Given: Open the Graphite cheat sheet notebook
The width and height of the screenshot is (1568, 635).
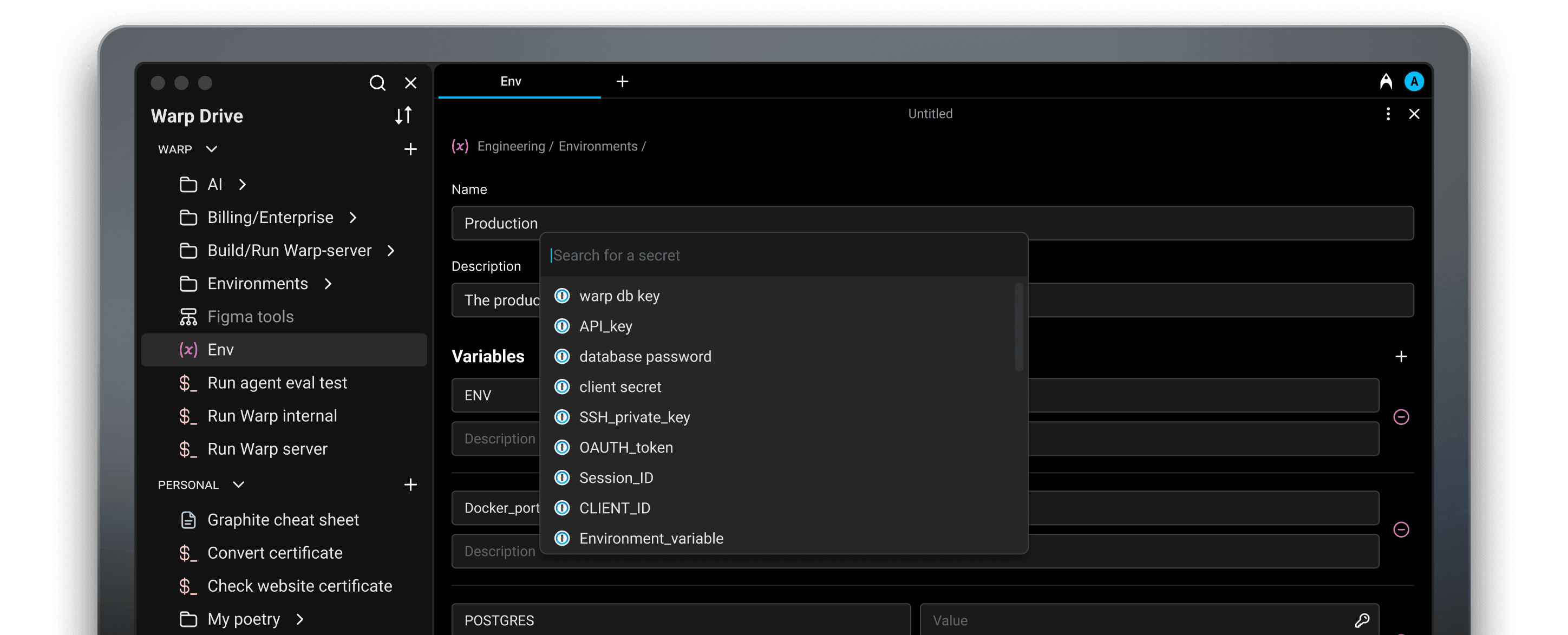Looking at the screenshot, I should tap(284, 520).
